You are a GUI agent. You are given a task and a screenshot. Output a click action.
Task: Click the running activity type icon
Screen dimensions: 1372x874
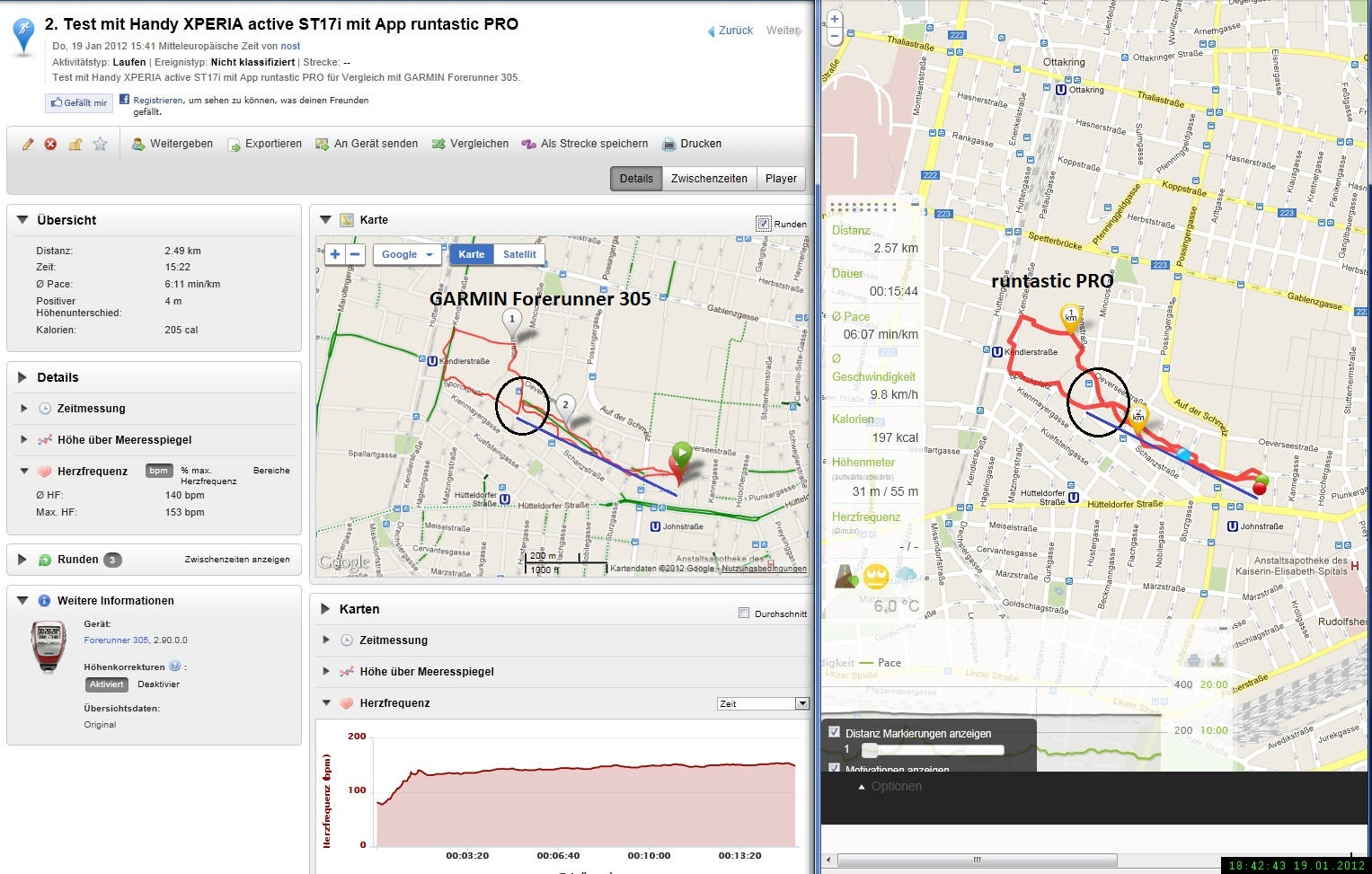coord(23,38)
